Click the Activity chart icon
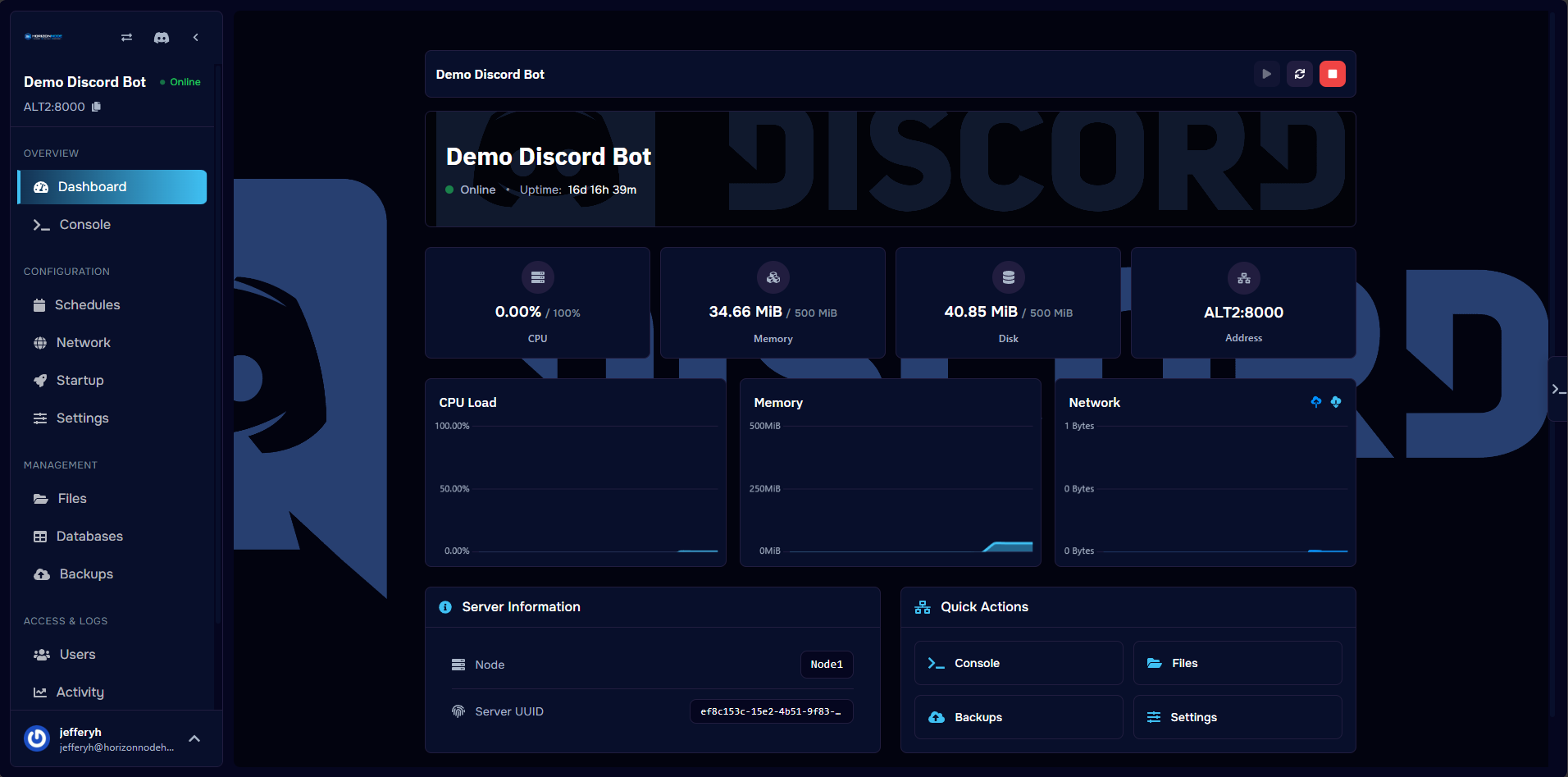The height and width of the screenshot is (777, 1568). [40, 692]
